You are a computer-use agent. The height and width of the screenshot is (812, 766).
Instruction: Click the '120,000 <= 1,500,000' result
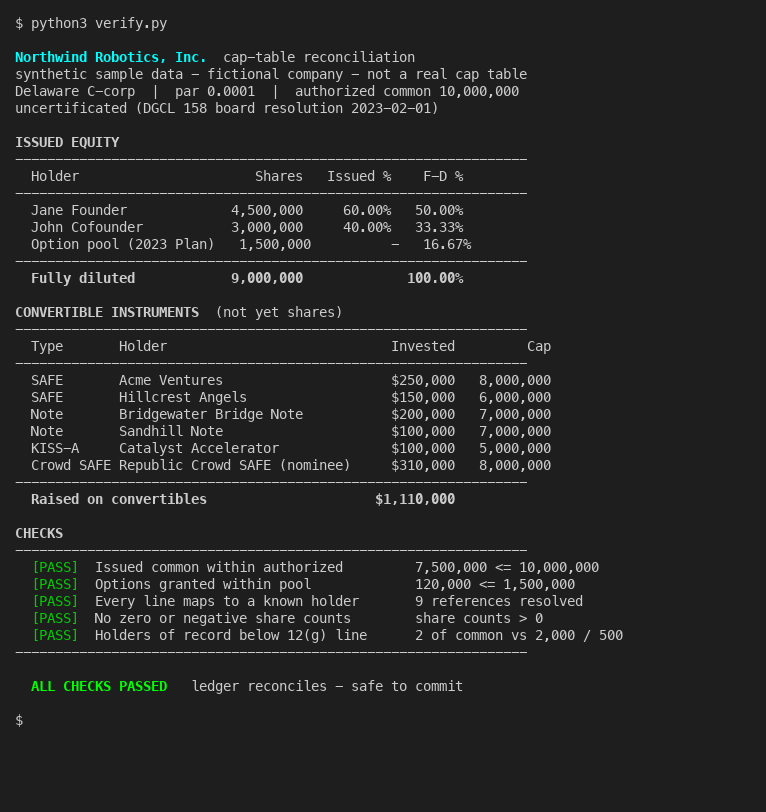click(x=495, y=585)
